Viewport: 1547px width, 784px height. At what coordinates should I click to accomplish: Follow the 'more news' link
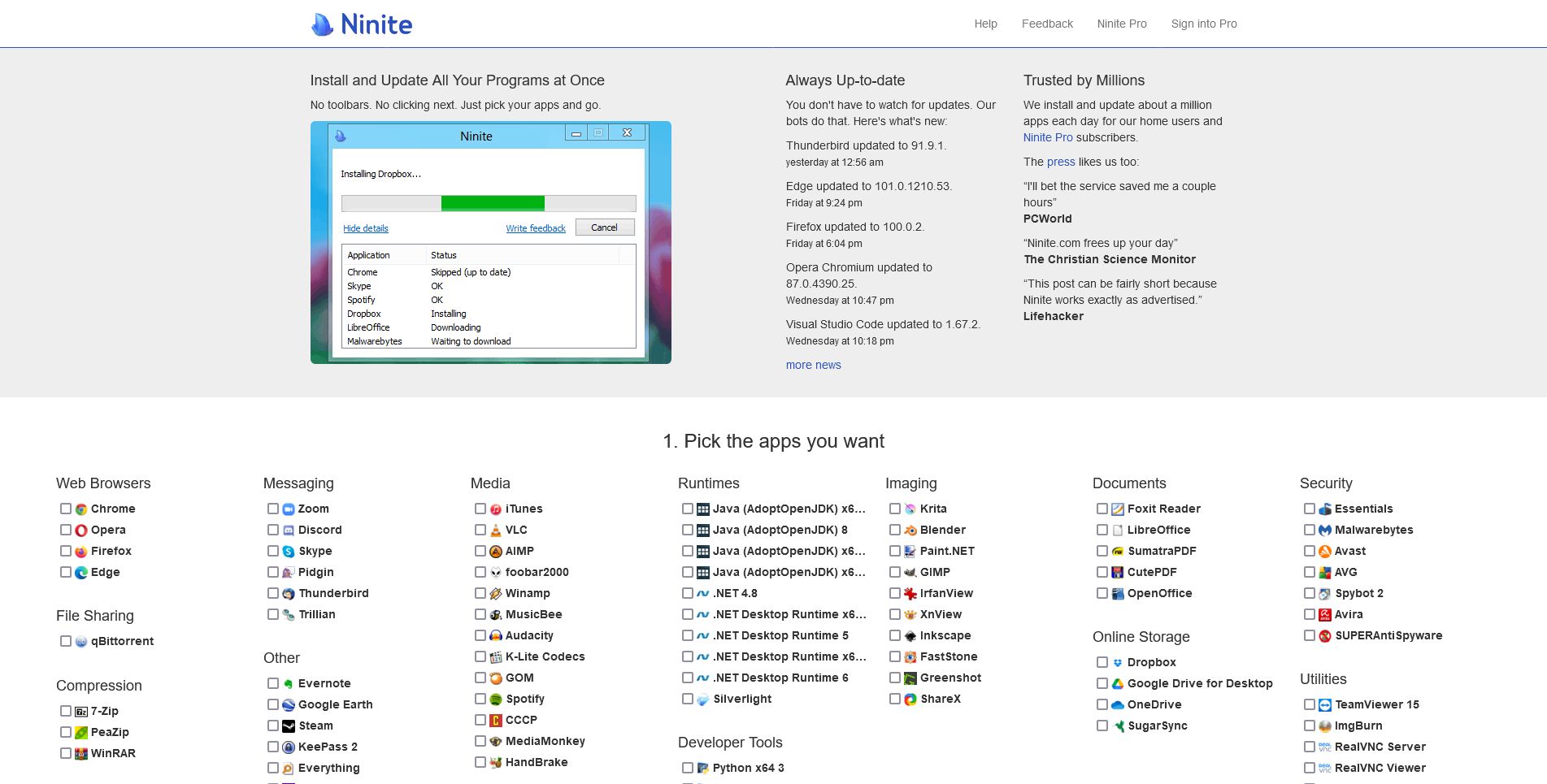pos(813,365)
